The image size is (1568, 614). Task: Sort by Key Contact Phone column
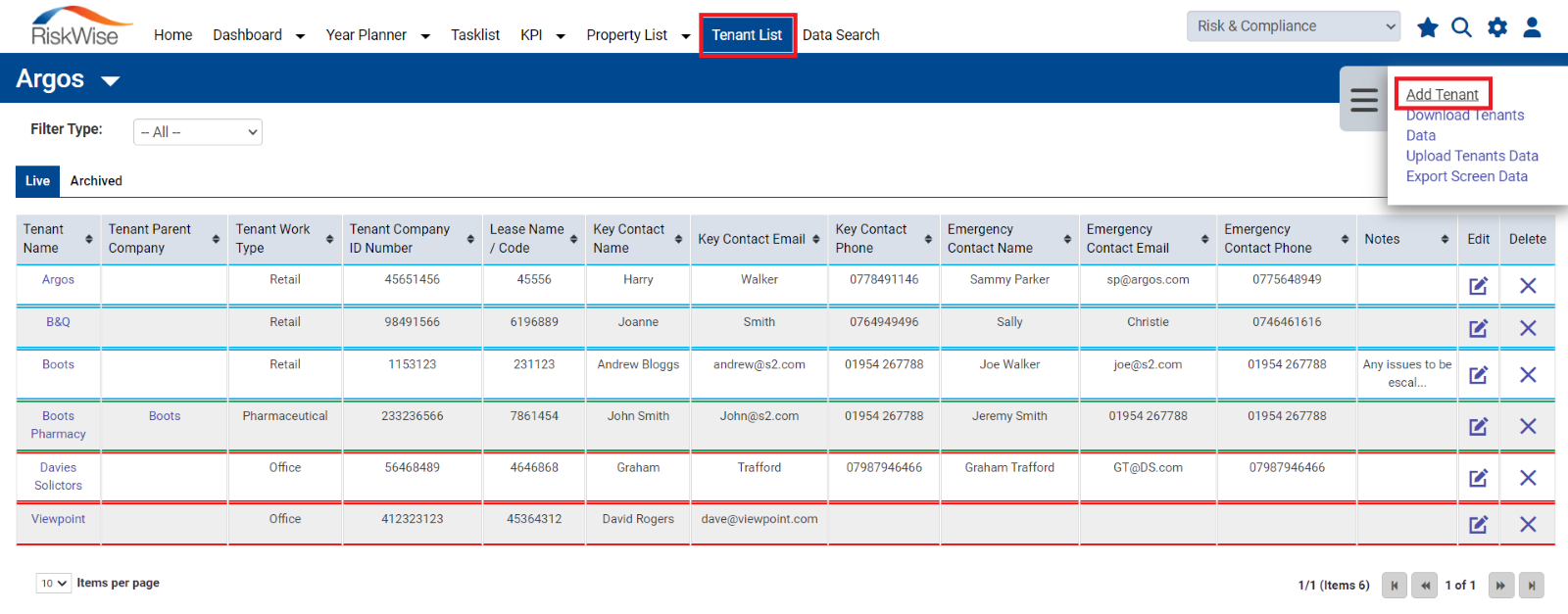click(x=928, y=239)
